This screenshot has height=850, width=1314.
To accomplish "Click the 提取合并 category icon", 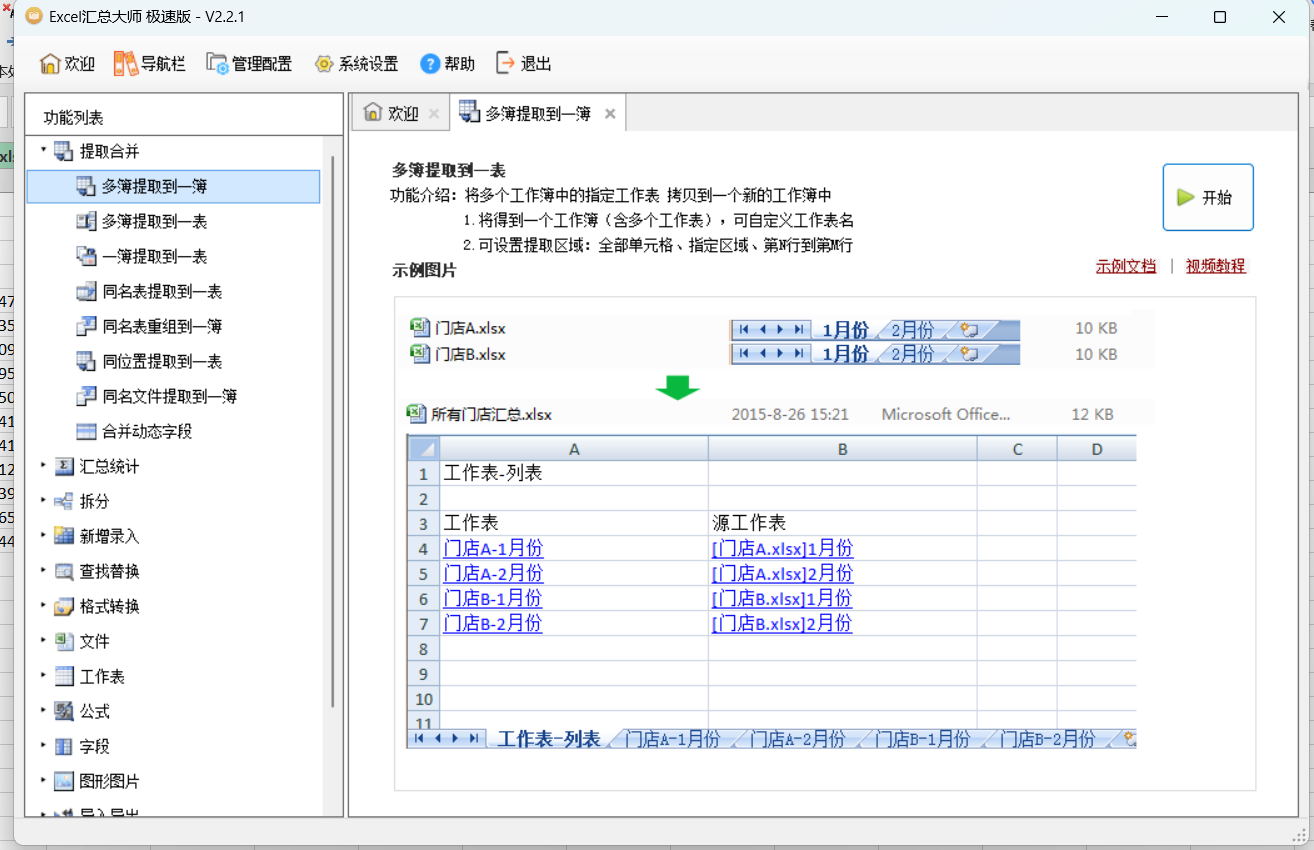I will point(64,151).
